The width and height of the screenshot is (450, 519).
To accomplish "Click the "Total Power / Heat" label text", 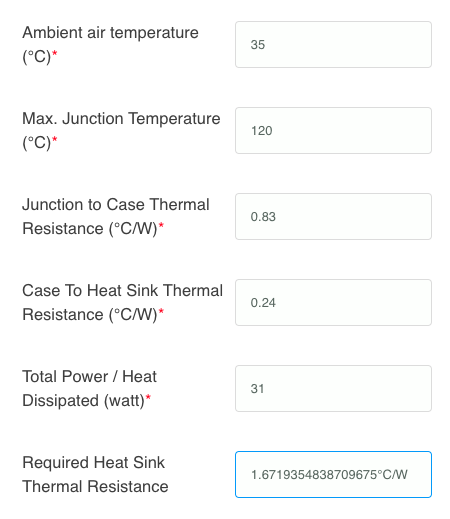I will pos(89,377).
